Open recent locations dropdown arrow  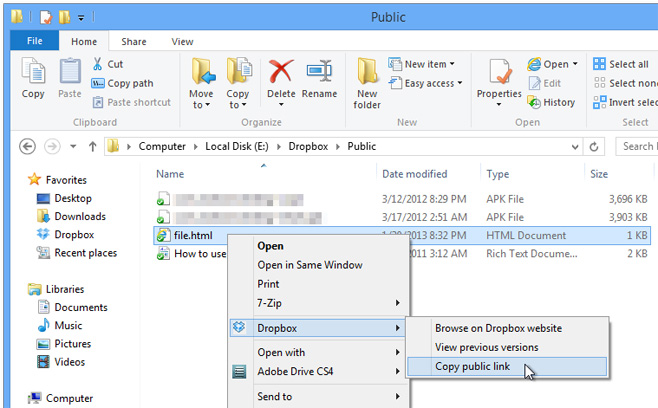73,146
